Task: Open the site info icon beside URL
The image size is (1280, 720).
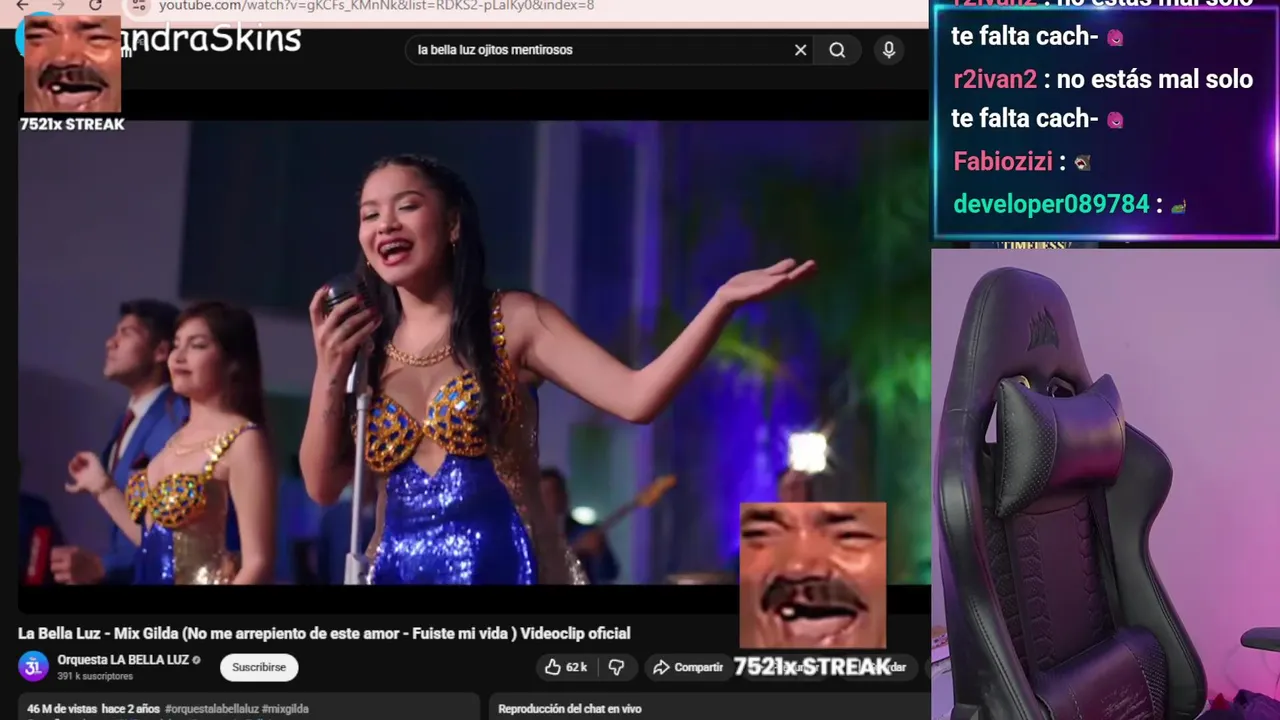Action: point(140,5)
